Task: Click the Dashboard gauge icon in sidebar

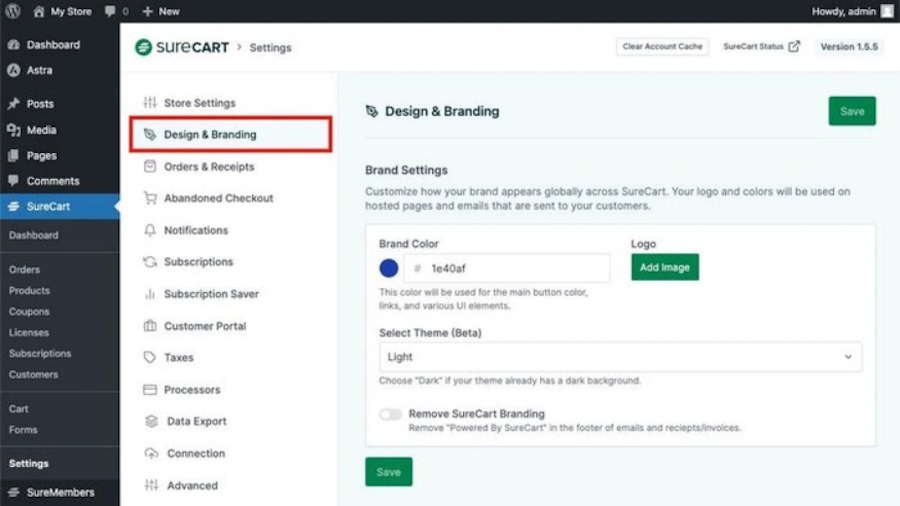Action: tap(14, 45)
